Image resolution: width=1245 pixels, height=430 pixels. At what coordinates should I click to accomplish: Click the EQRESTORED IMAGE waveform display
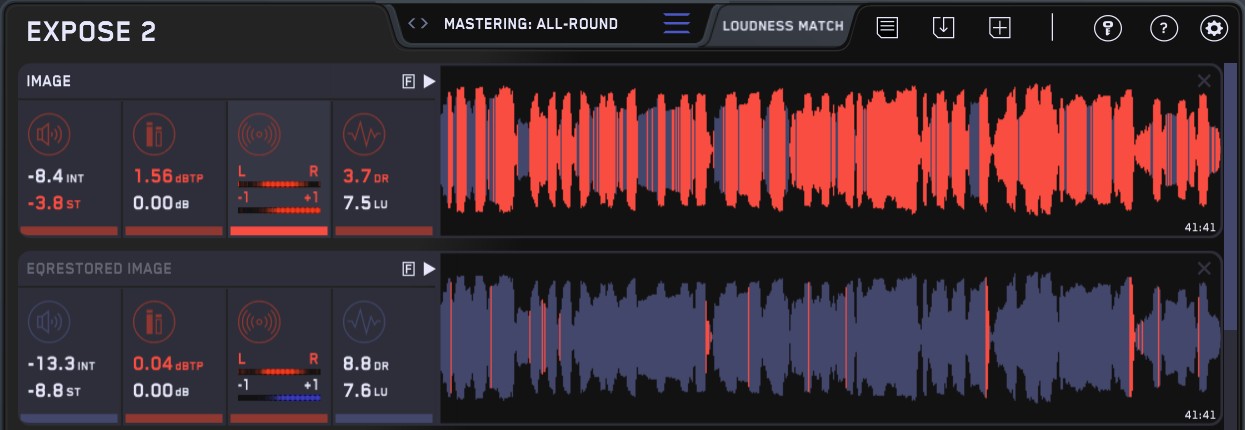tap(830, 338)
